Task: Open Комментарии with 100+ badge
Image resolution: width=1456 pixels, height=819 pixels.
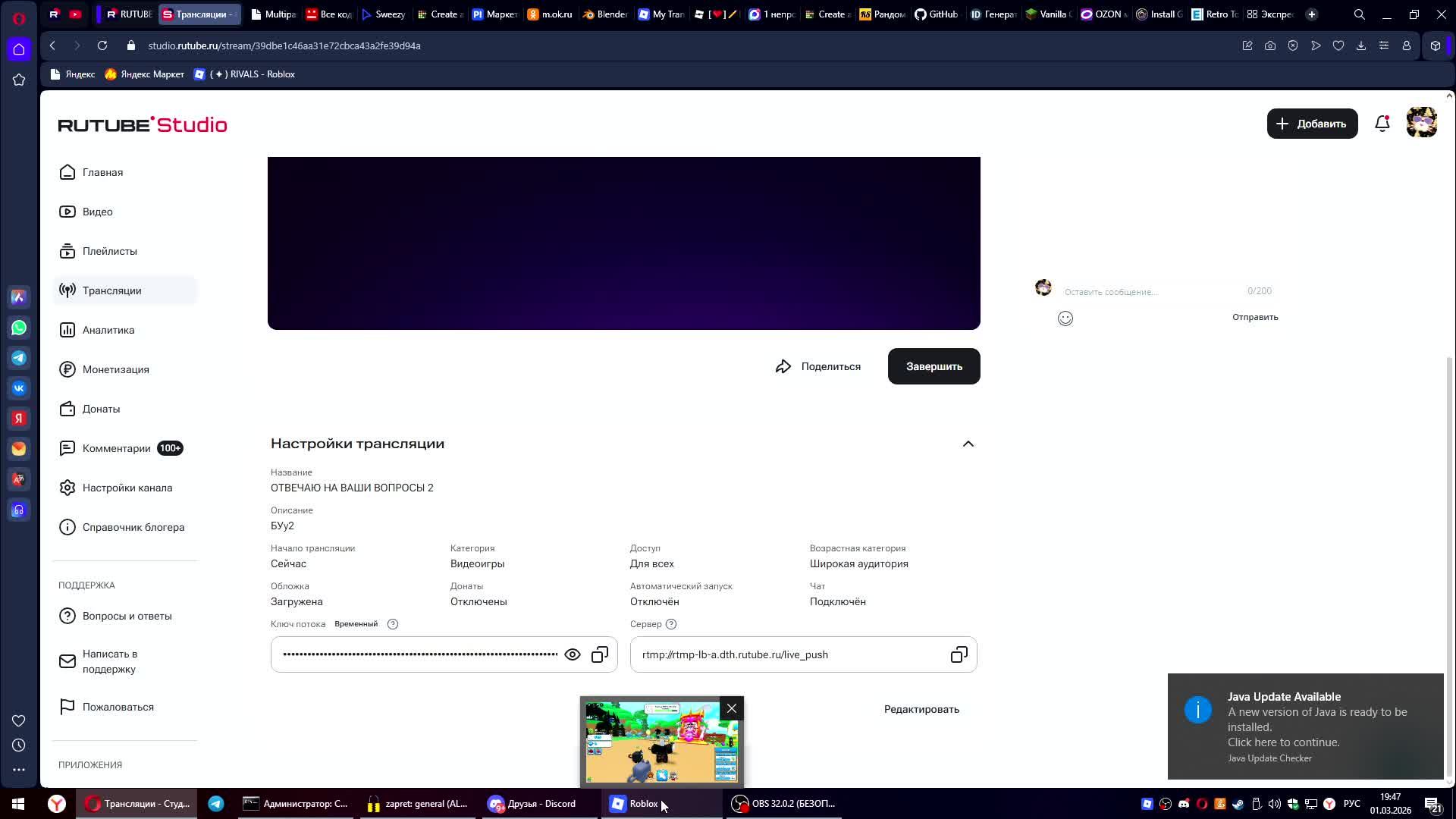Action: pyautogui.click(x=117, y=448)
